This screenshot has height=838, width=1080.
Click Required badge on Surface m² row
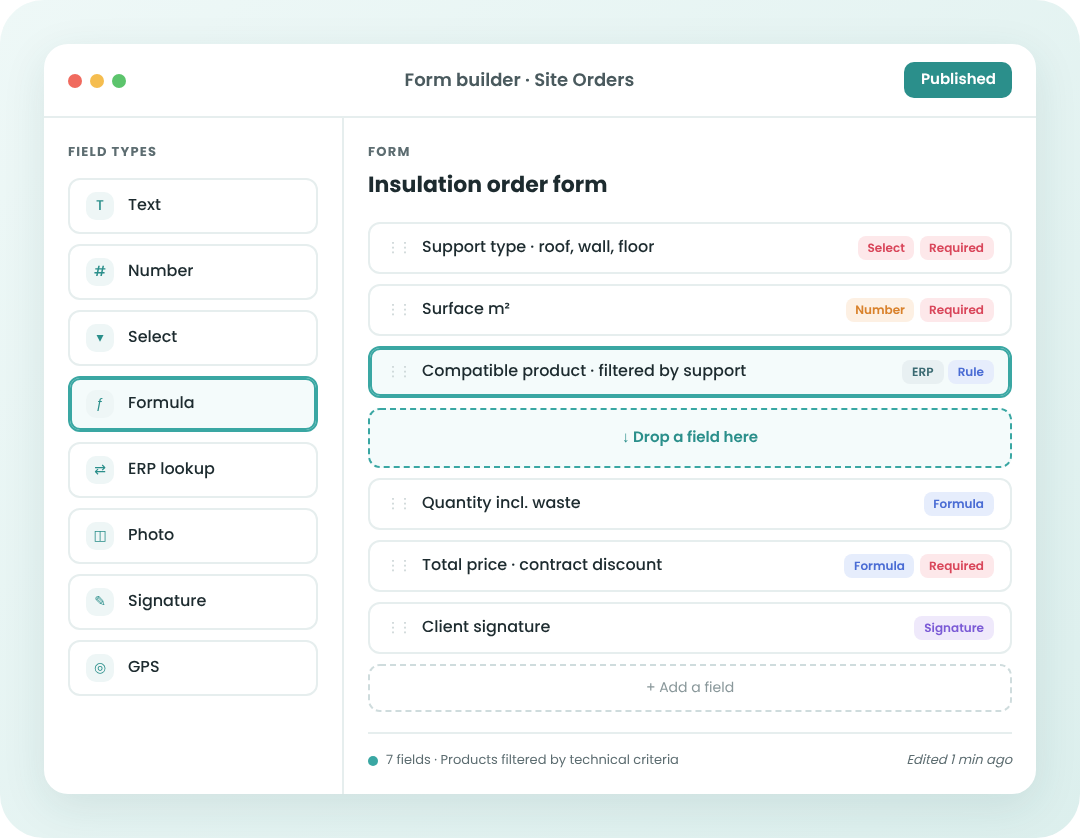click(956, 310)
